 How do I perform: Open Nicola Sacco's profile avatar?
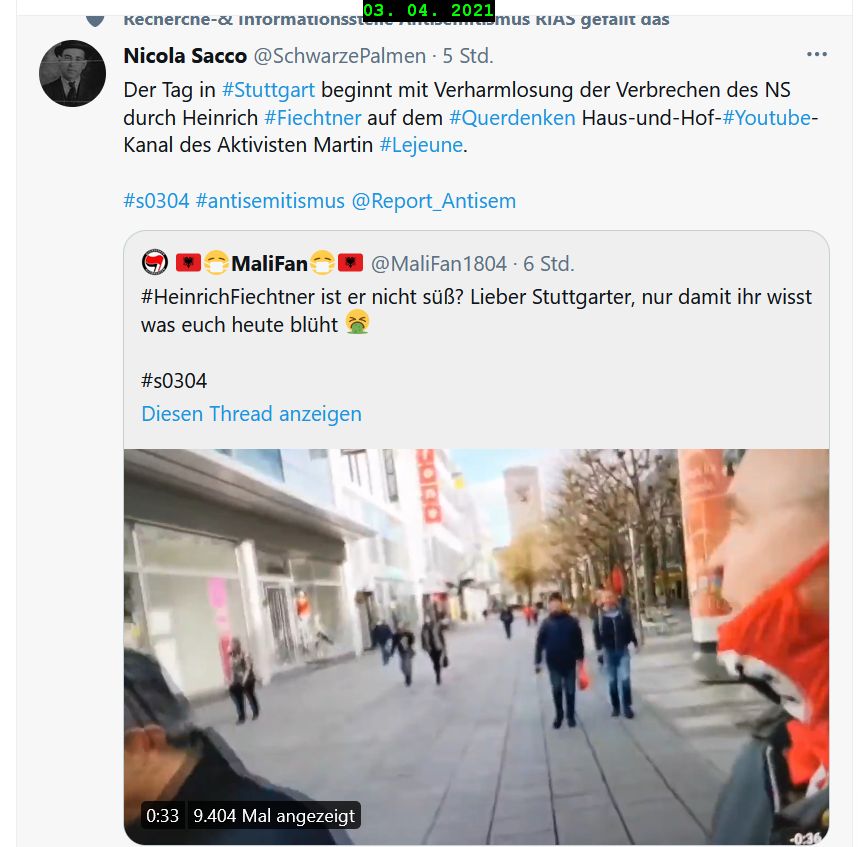(x=72, y=73)
